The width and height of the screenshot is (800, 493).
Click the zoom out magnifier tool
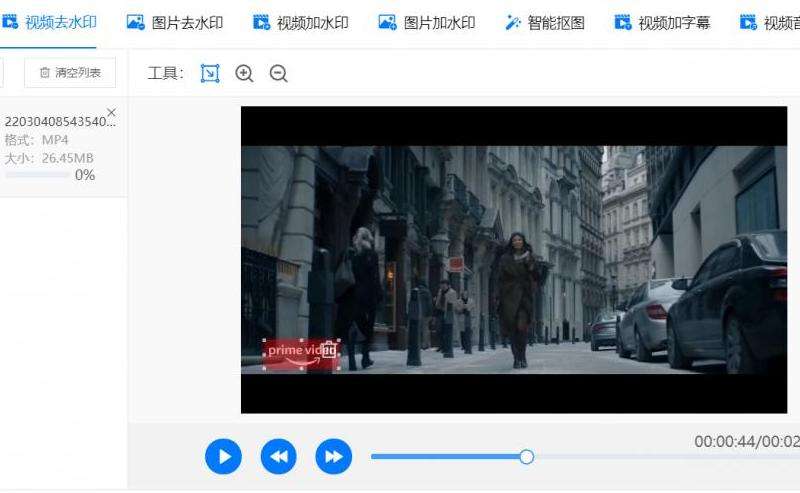pyautogui.click(x=278, y=73)
